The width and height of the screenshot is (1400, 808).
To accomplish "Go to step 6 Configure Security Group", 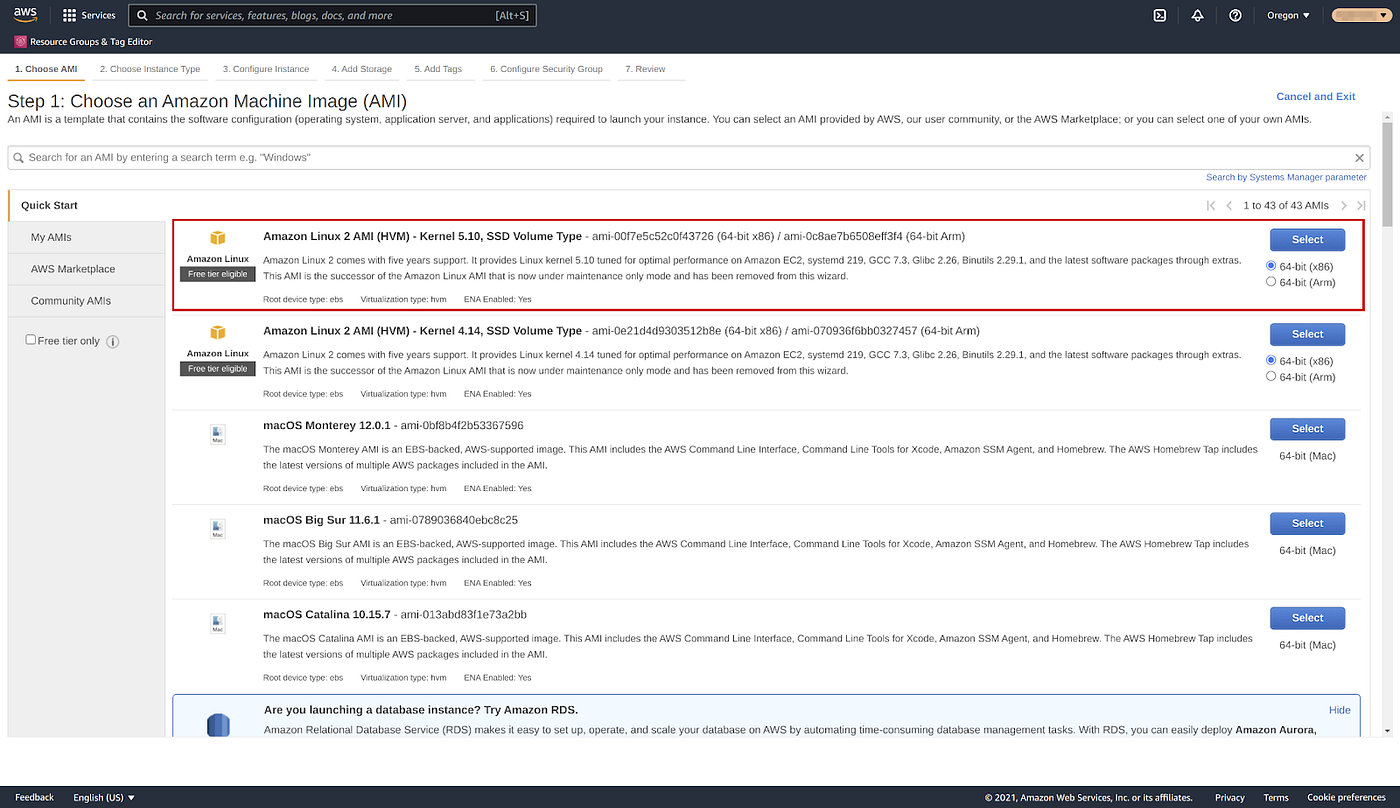I will coord(546,69).
